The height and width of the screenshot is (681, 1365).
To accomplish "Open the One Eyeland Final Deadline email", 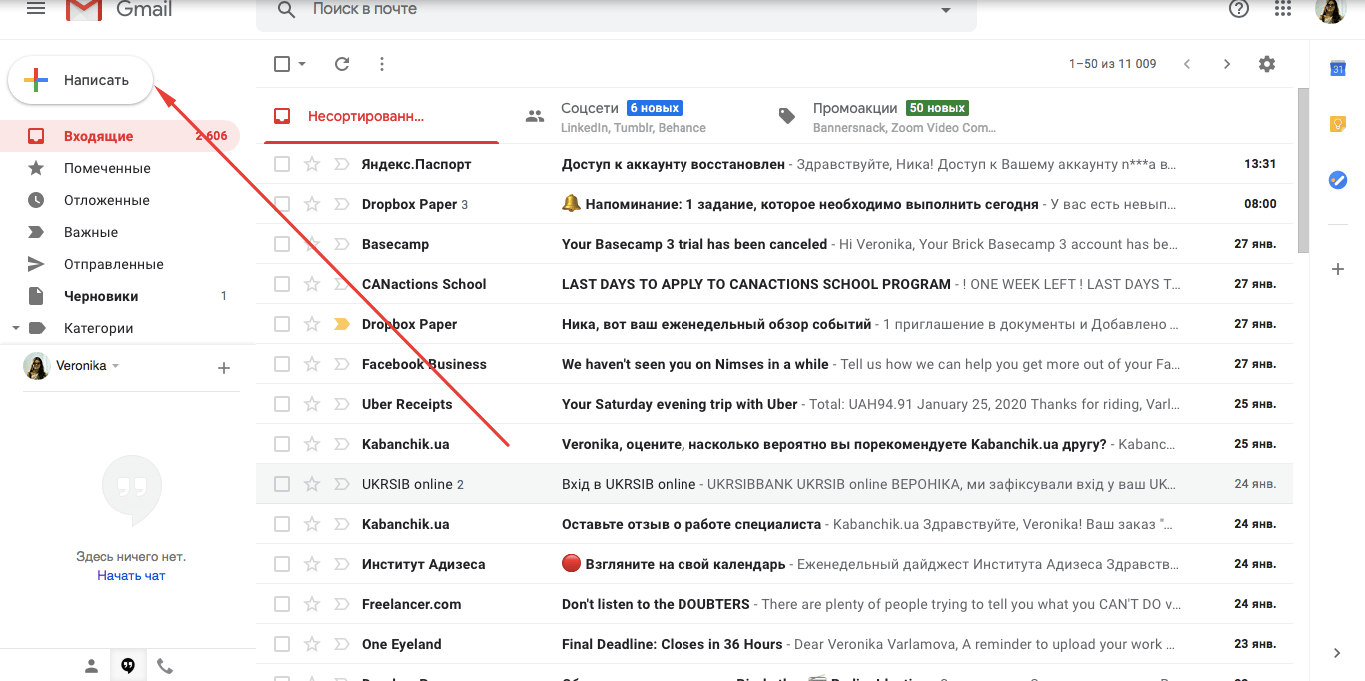I will tap(774, 644).
